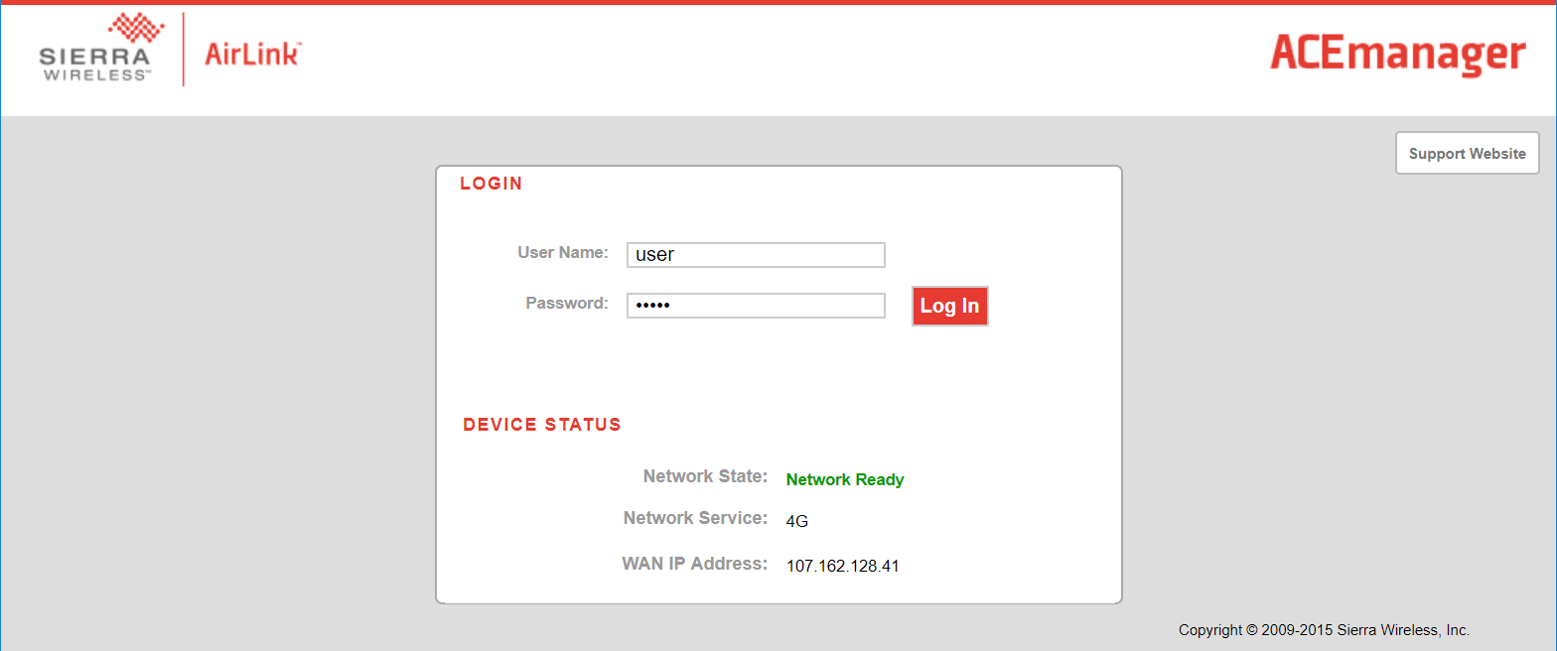Click the vertical divider beside AirLink logo
This screenshot has height=651, width=1557.
point(183,50)
